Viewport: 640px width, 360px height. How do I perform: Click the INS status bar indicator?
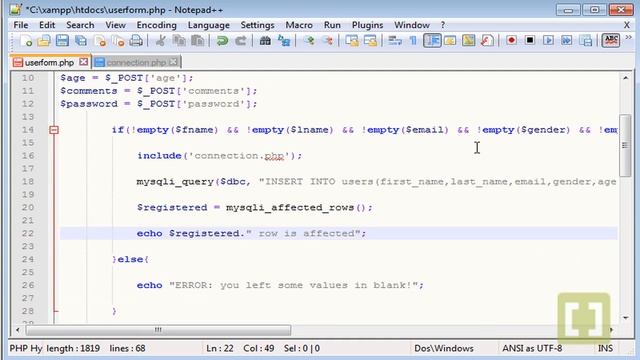pos(605,348)
